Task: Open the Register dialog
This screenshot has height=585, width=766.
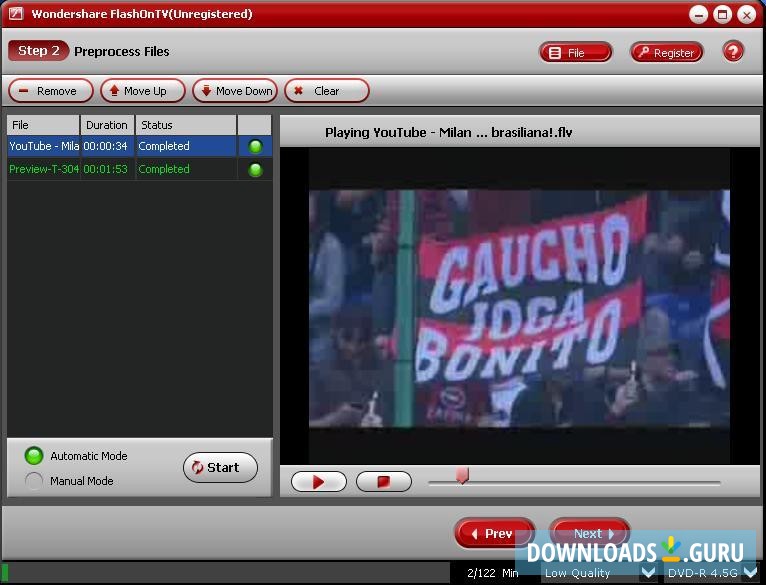Action: coord(667,53)
